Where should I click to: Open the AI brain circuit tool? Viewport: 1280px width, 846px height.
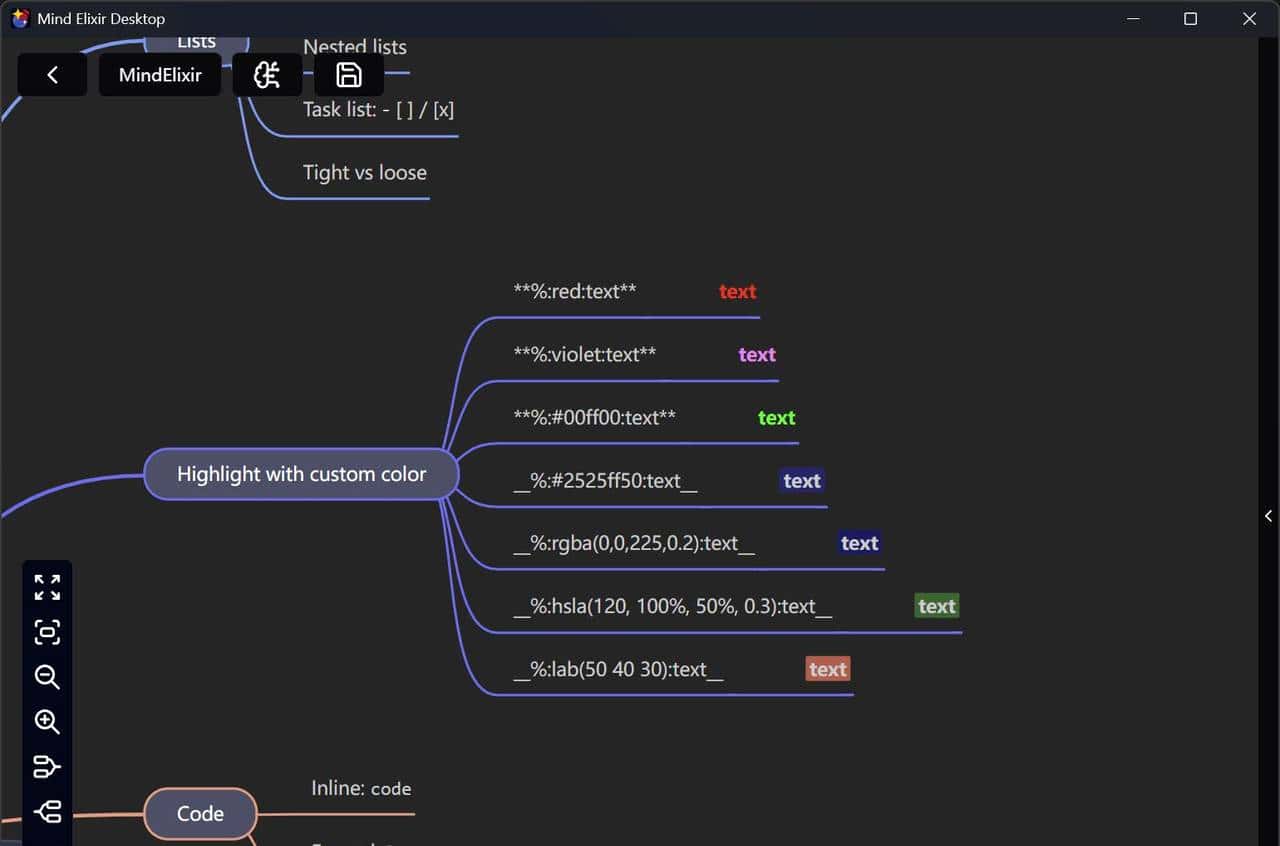tap(267, 75)
